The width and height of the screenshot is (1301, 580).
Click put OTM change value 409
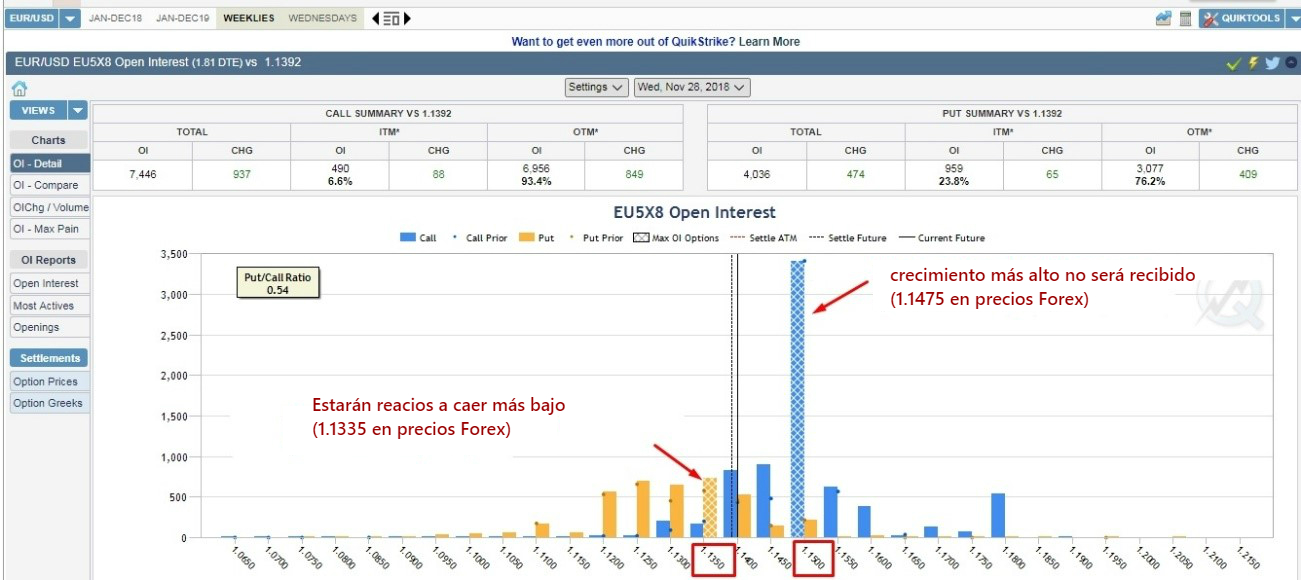pos(1248,175)
